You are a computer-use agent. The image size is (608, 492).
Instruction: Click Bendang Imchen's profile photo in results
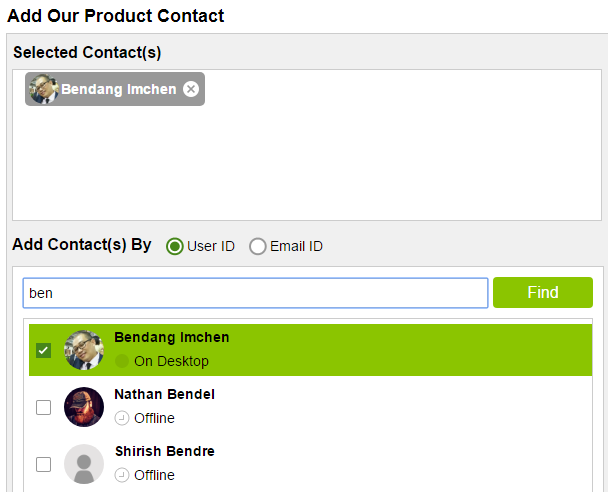click(x=84, y=350)
